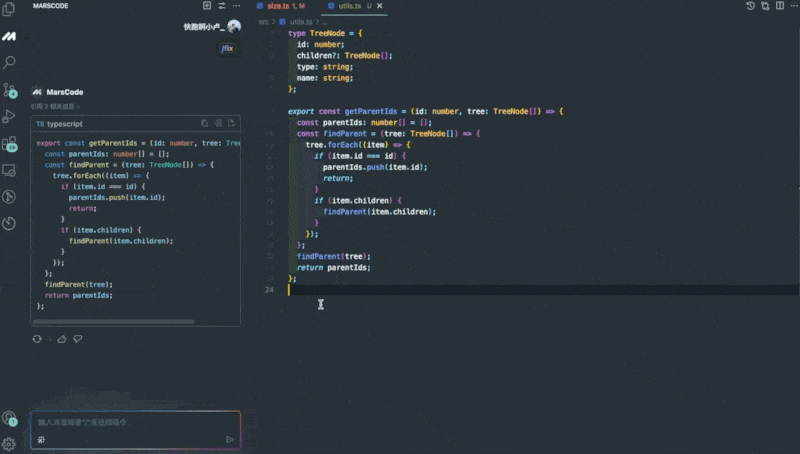The width and height of the screenshot is (800, 454).
Task: Open Source Control view
Action: tap(10, 90)
